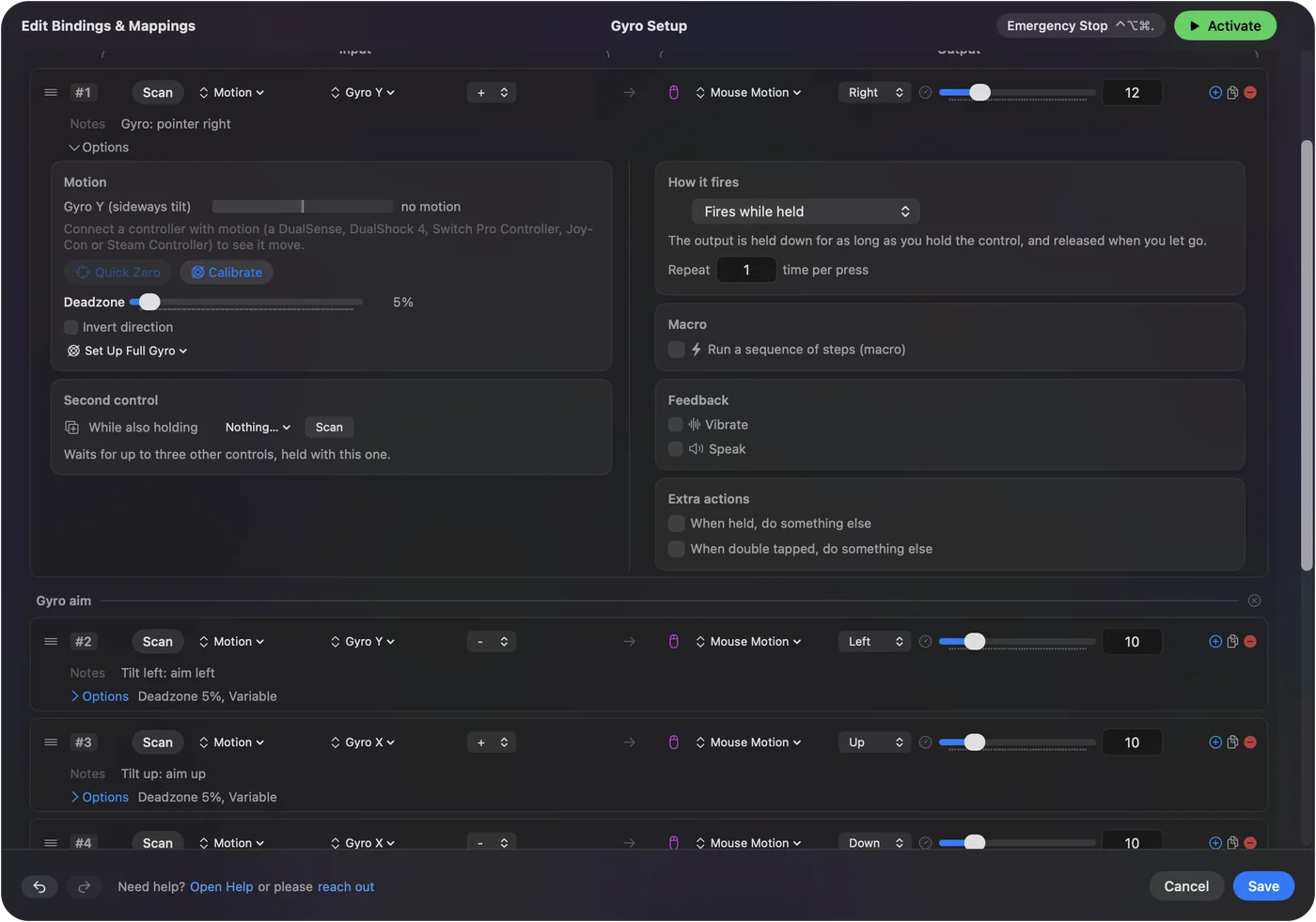Delete binding row #1
Image resolution: width=1316 pixels, height=922 pixels.
click(x=1250, y=92)
